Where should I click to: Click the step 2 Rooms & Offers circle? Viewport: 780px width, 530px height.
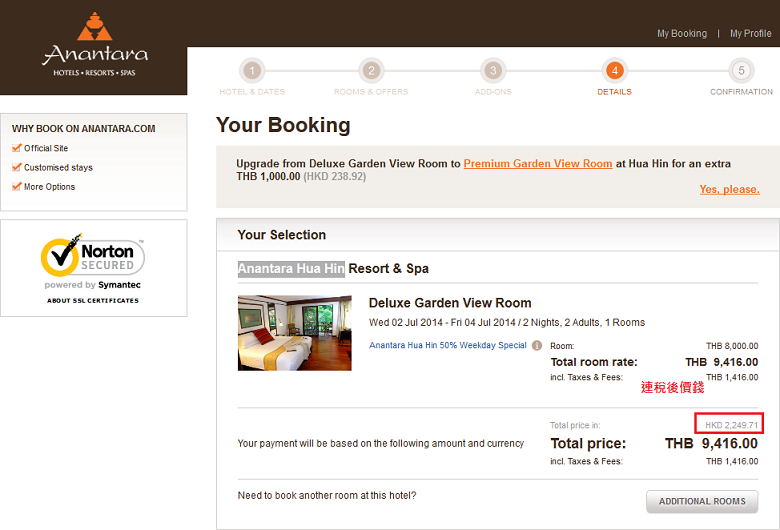372,70
